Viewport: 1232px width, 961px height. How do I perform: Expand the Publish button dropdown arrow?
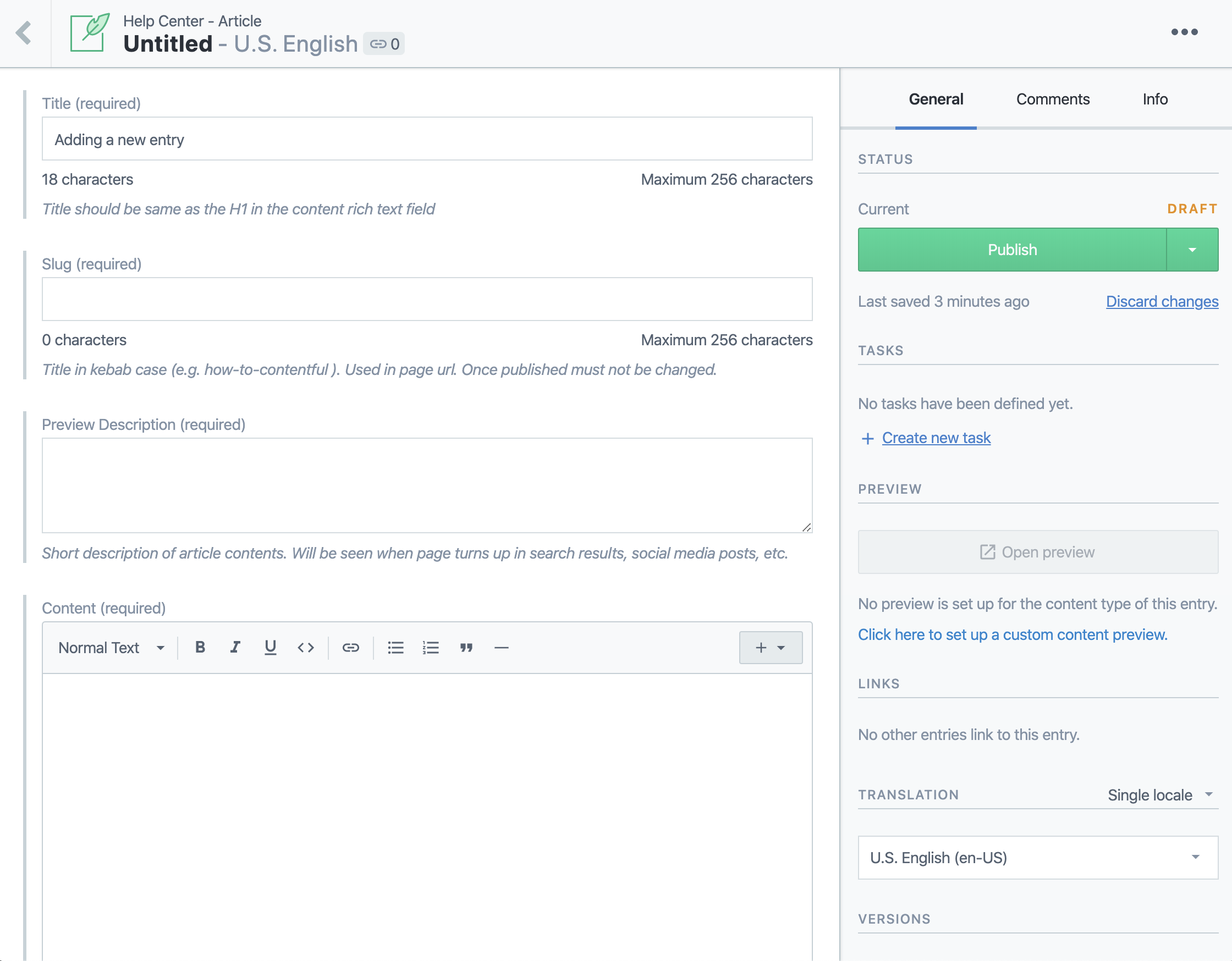pyautogui.click(x=1192, y=249)
